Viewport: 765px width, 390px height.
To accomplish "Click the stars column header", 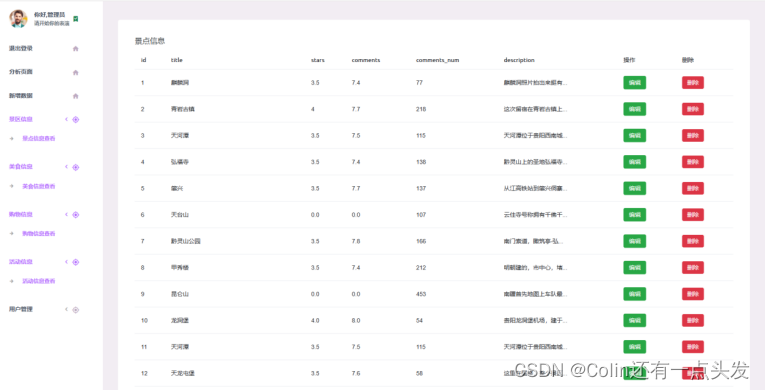I will tap(318, 60).
